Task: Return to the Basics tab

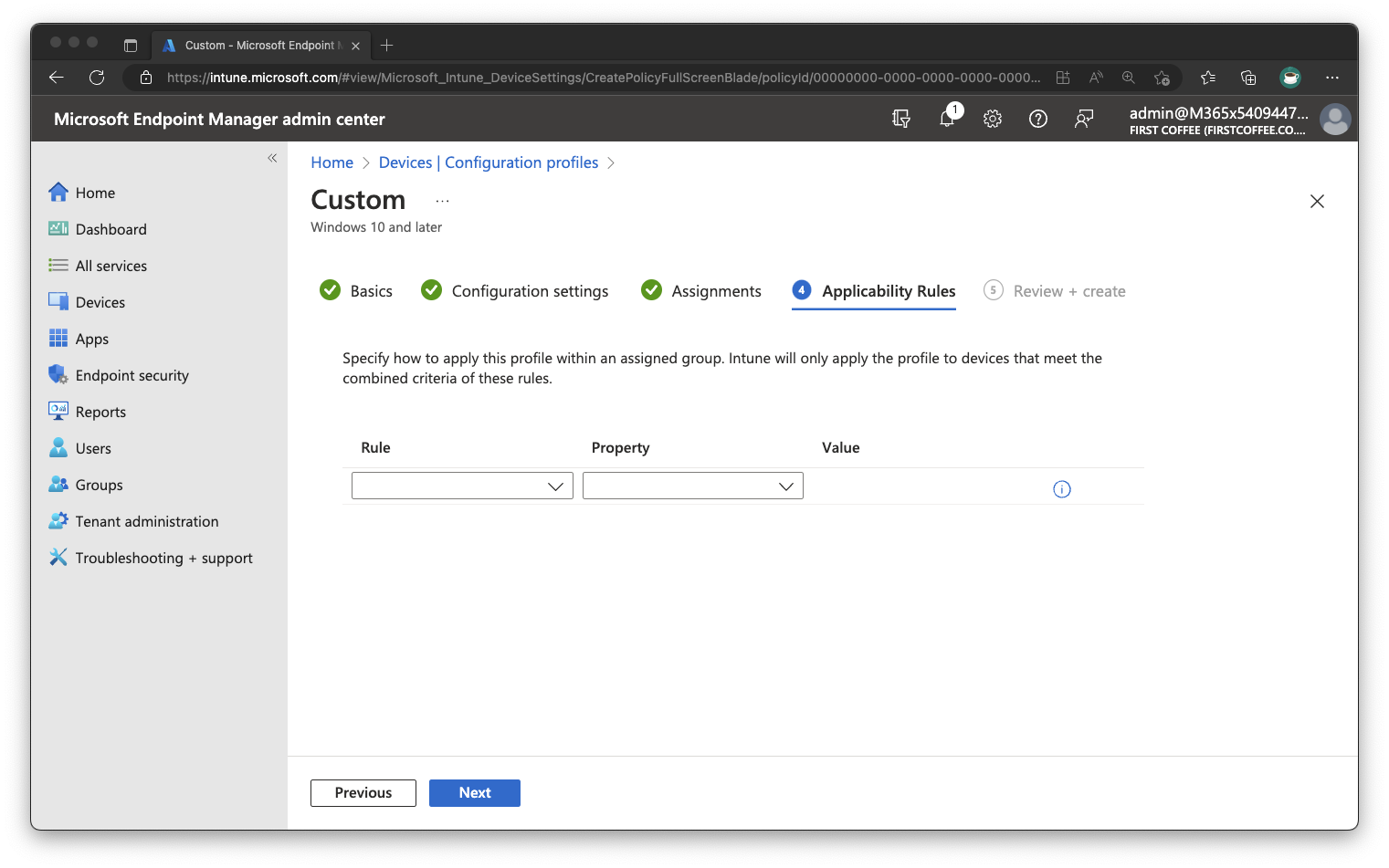Action: click(x=371, y=290)
